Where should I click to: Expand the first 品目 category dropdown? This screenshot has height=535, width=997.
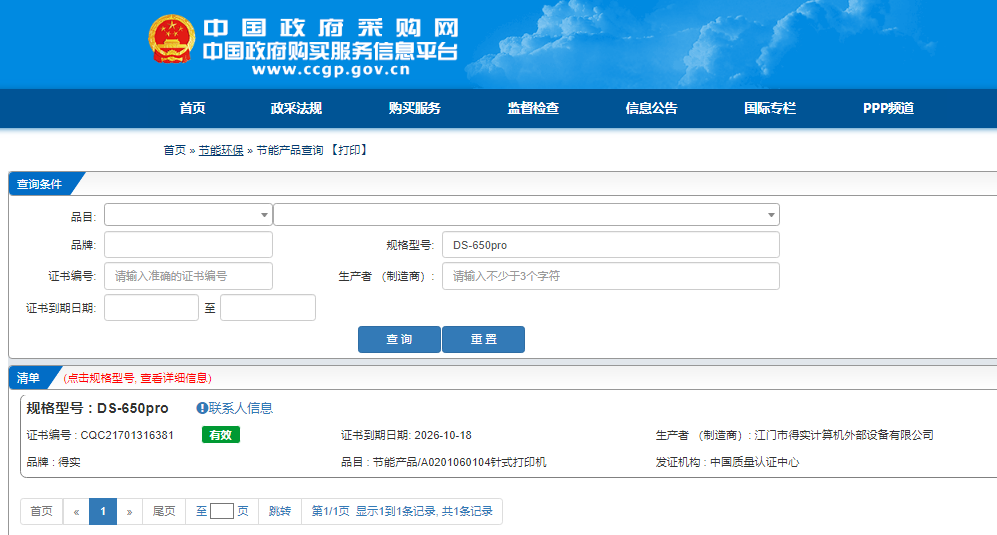click(188, 214)
